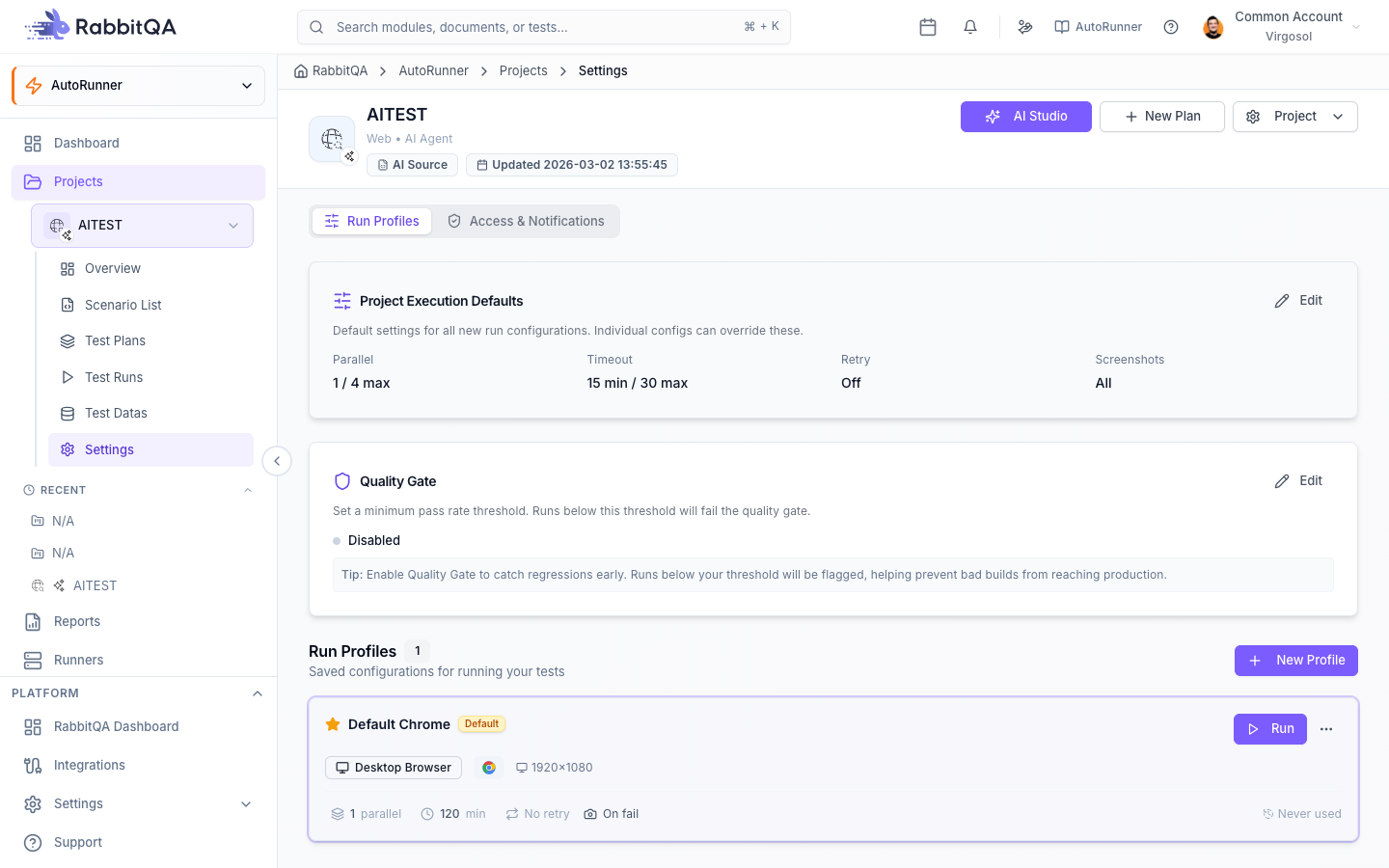Open the Project dropdown button
This screenshot has width=1389, height=868.
[1295, 117]
